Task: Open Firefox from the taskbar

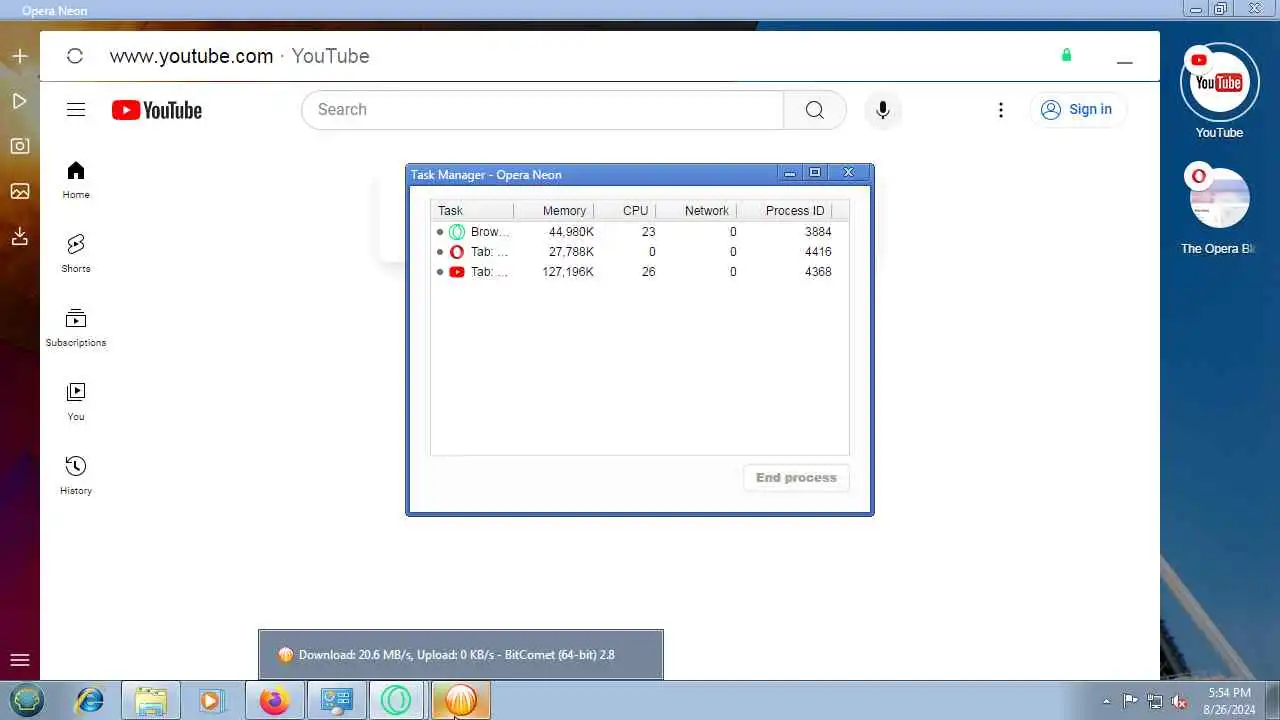Action: click(x=274, y=700)
